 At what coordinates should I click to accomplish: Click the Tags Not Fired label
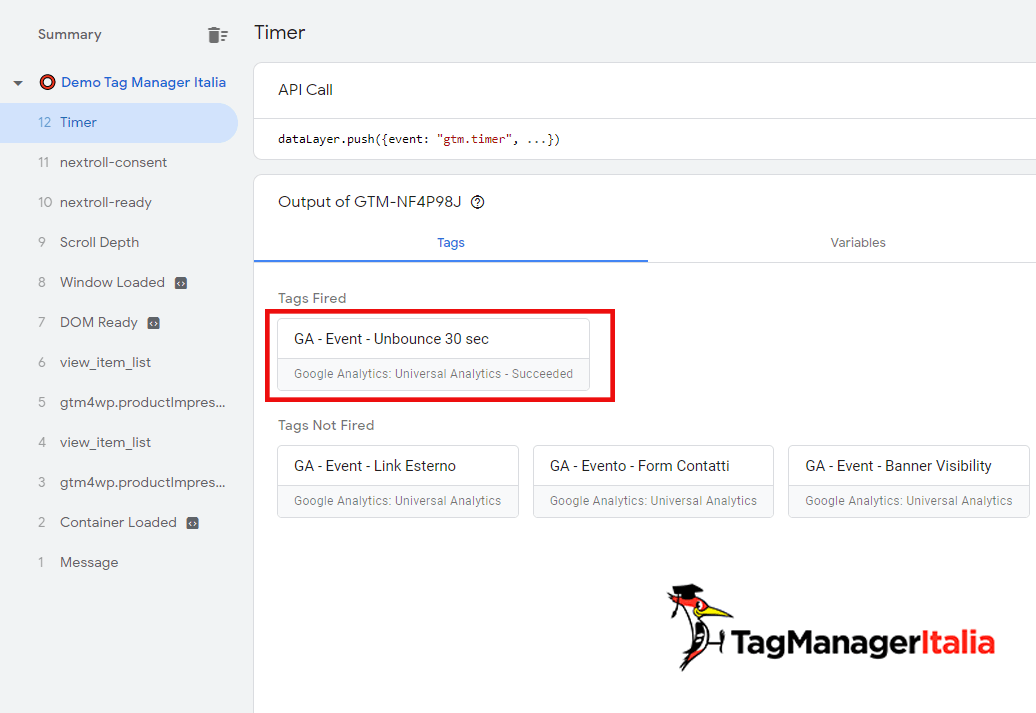coord(326,426)
